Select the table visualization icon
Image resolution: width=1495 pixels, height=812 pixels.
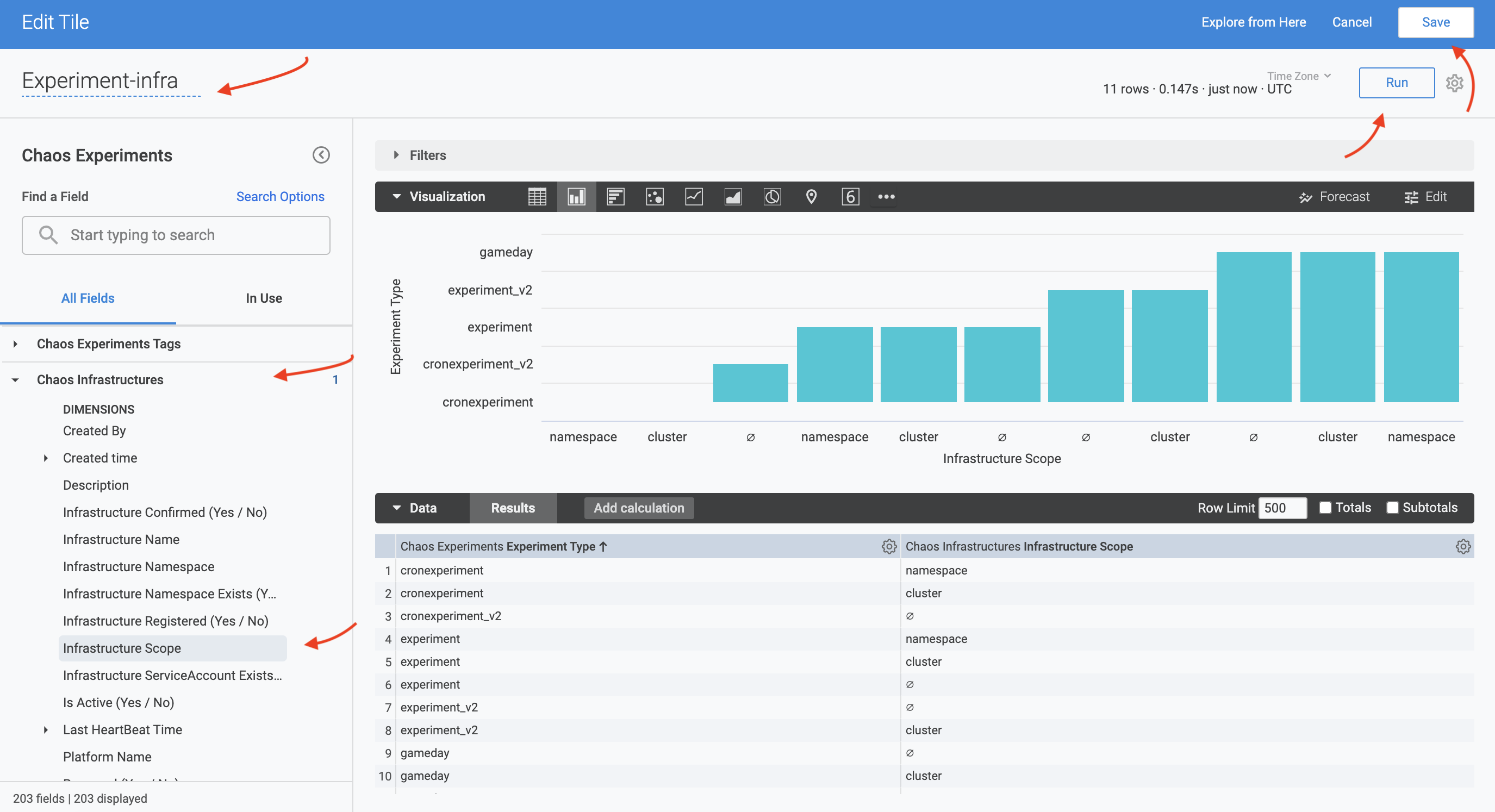(x=537, y=197)
